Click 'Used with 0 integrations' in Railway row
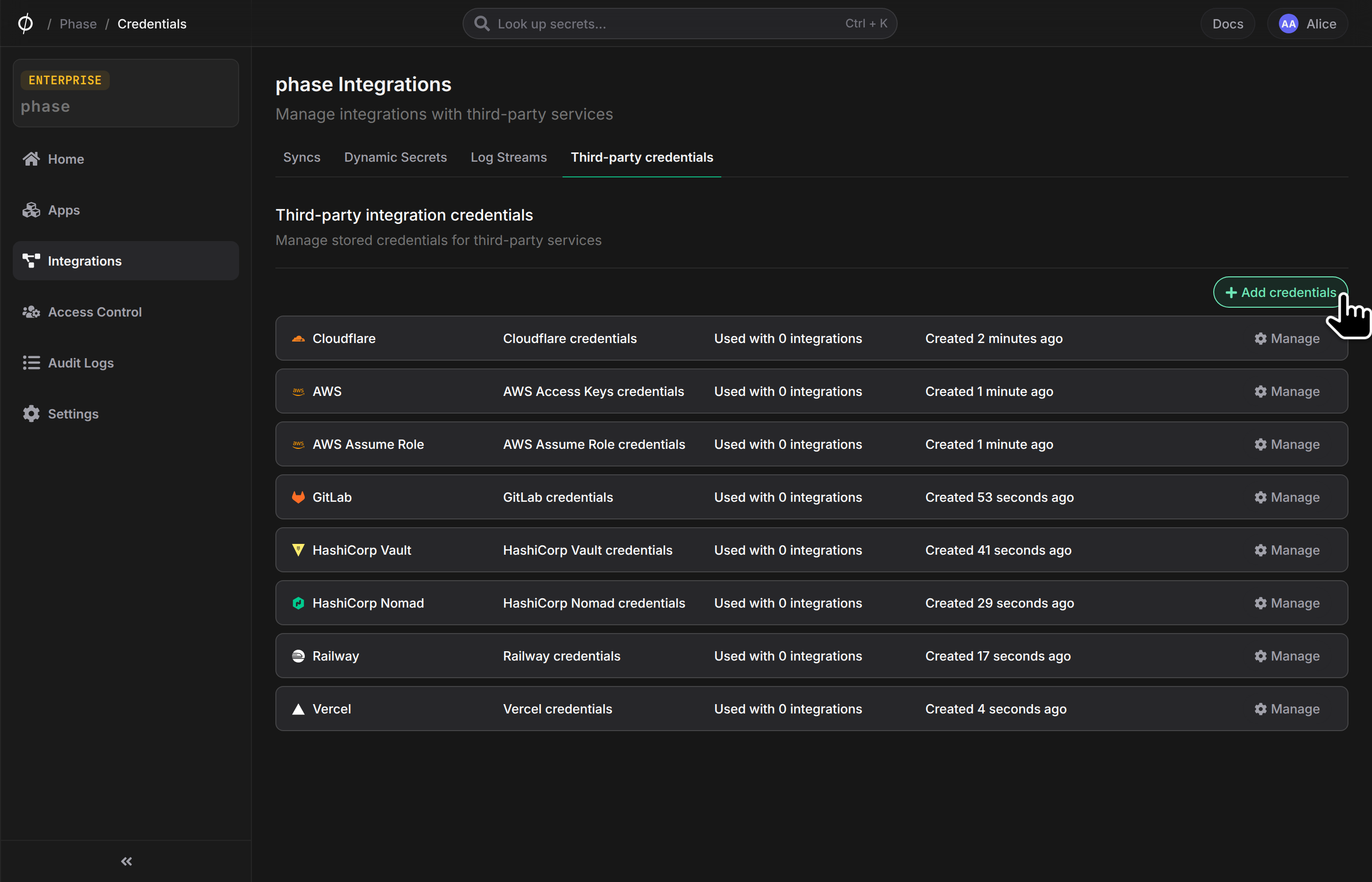1372x882 pixels. 788,656
